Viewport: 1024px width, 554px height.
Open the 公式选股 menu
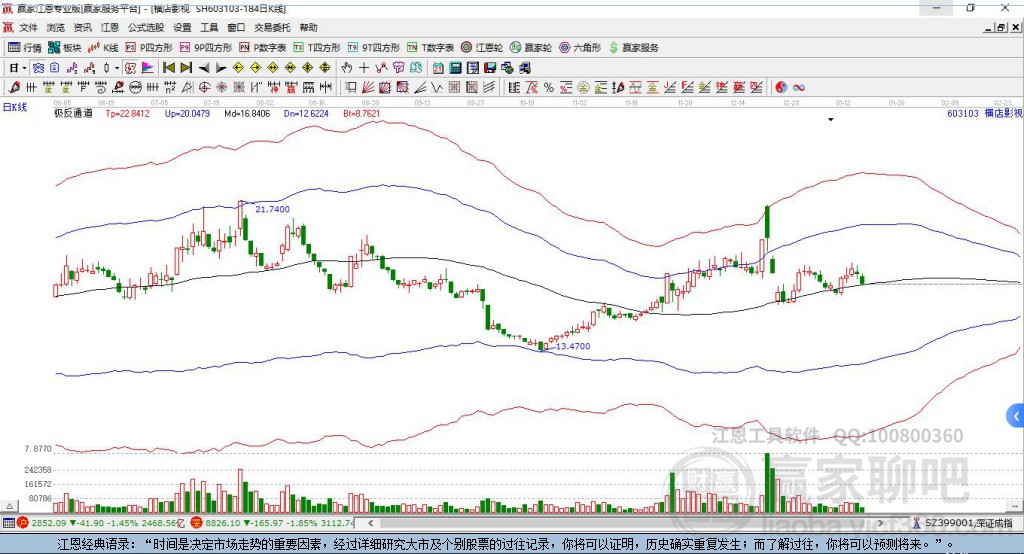tap(146, 27)
